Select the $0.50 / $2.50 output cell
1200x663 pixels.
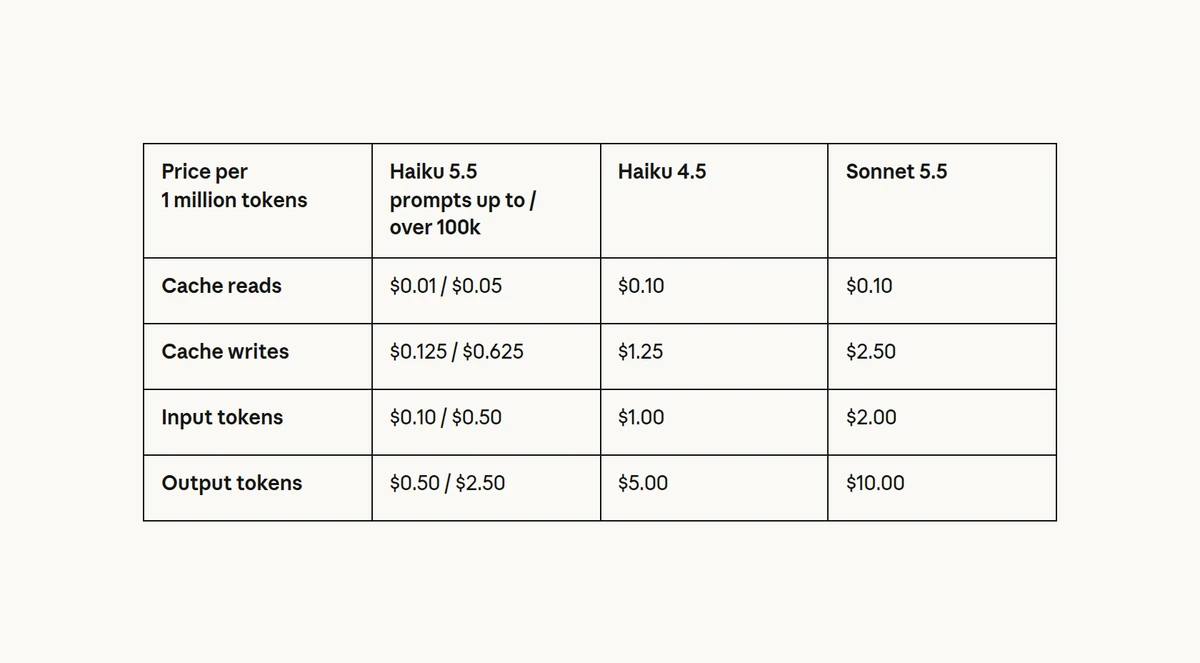click(486, 488)
